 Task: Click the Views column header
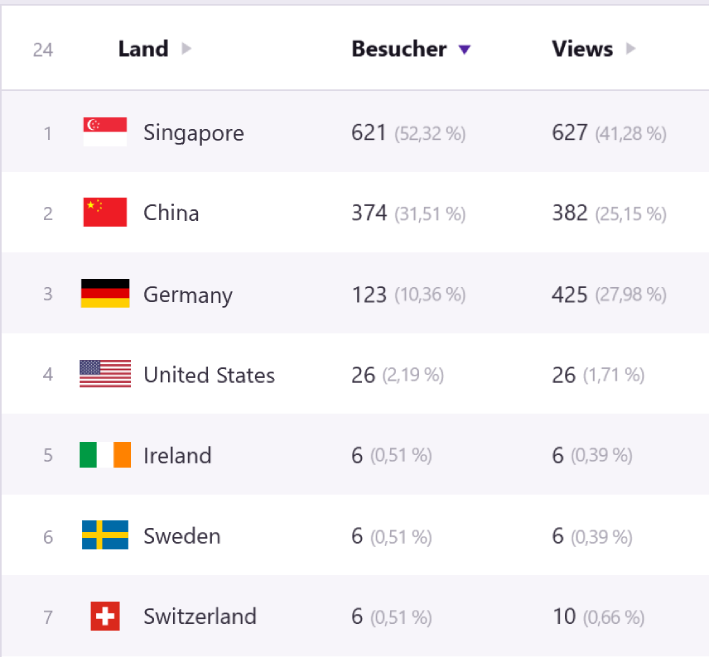582,49
